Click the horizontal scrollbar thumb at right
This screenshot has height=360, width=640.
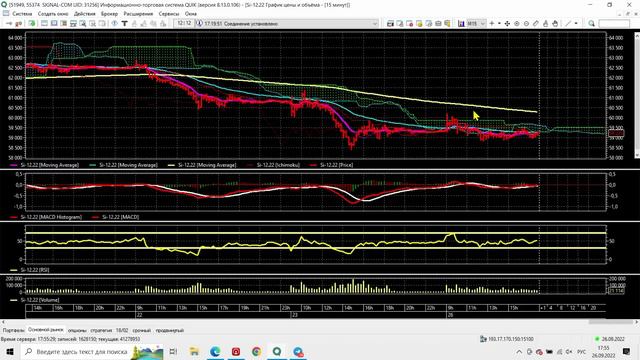pos(611,322)
